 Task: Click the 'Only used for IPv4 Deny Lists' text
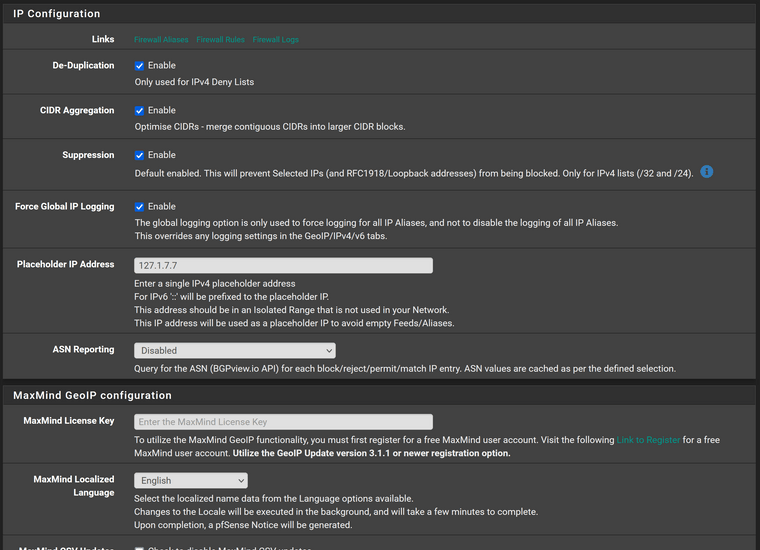click(194, 82)
